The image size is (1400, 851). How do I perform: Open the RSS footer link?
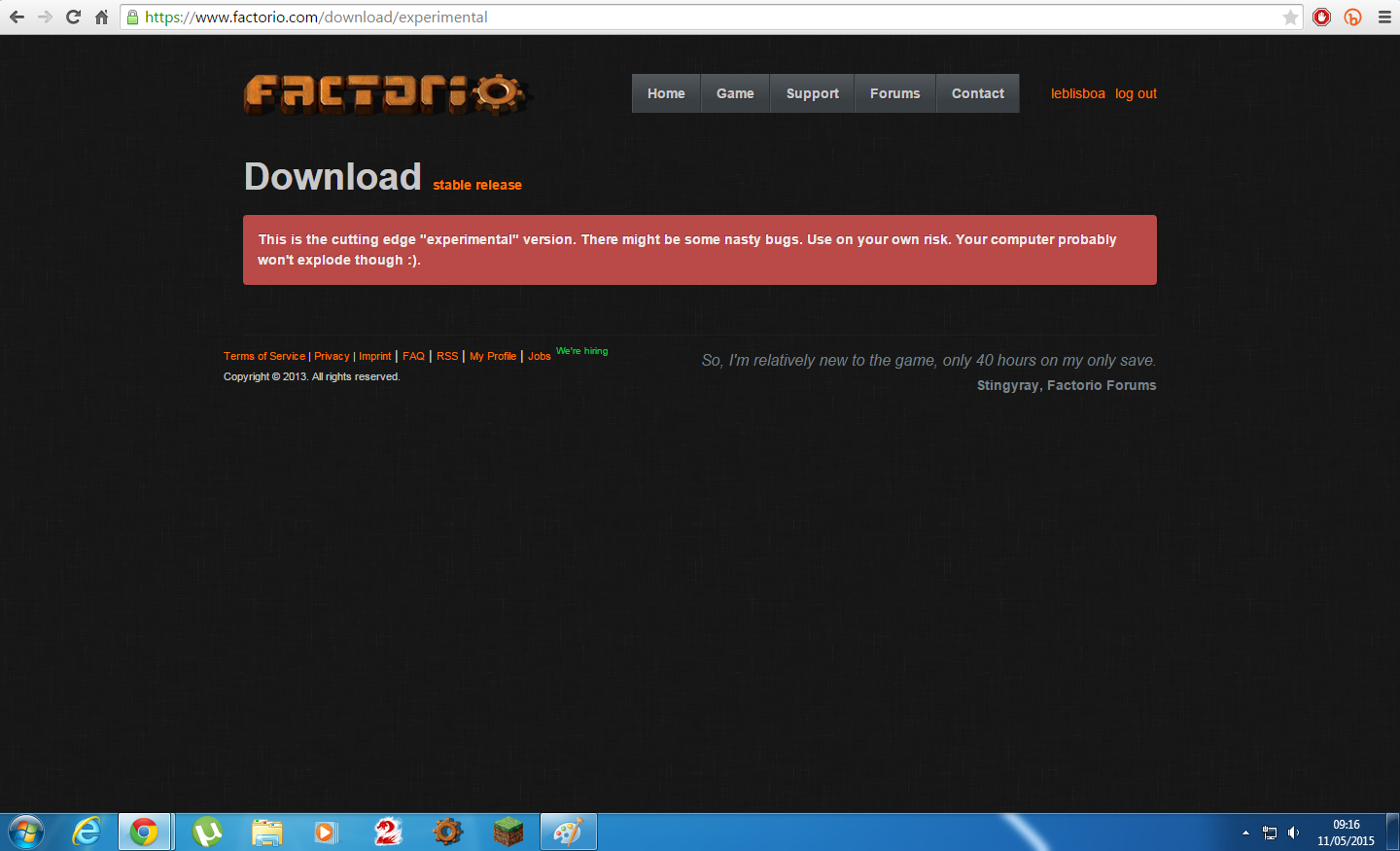(447, 356)
